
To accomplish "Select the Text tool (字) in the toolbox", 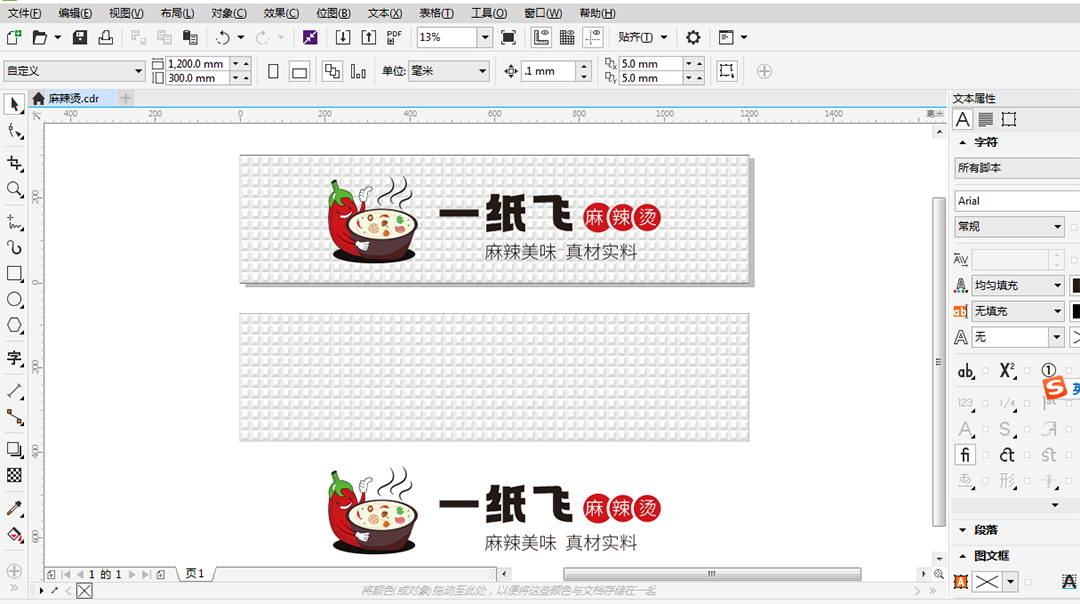I will click(14, 358).
